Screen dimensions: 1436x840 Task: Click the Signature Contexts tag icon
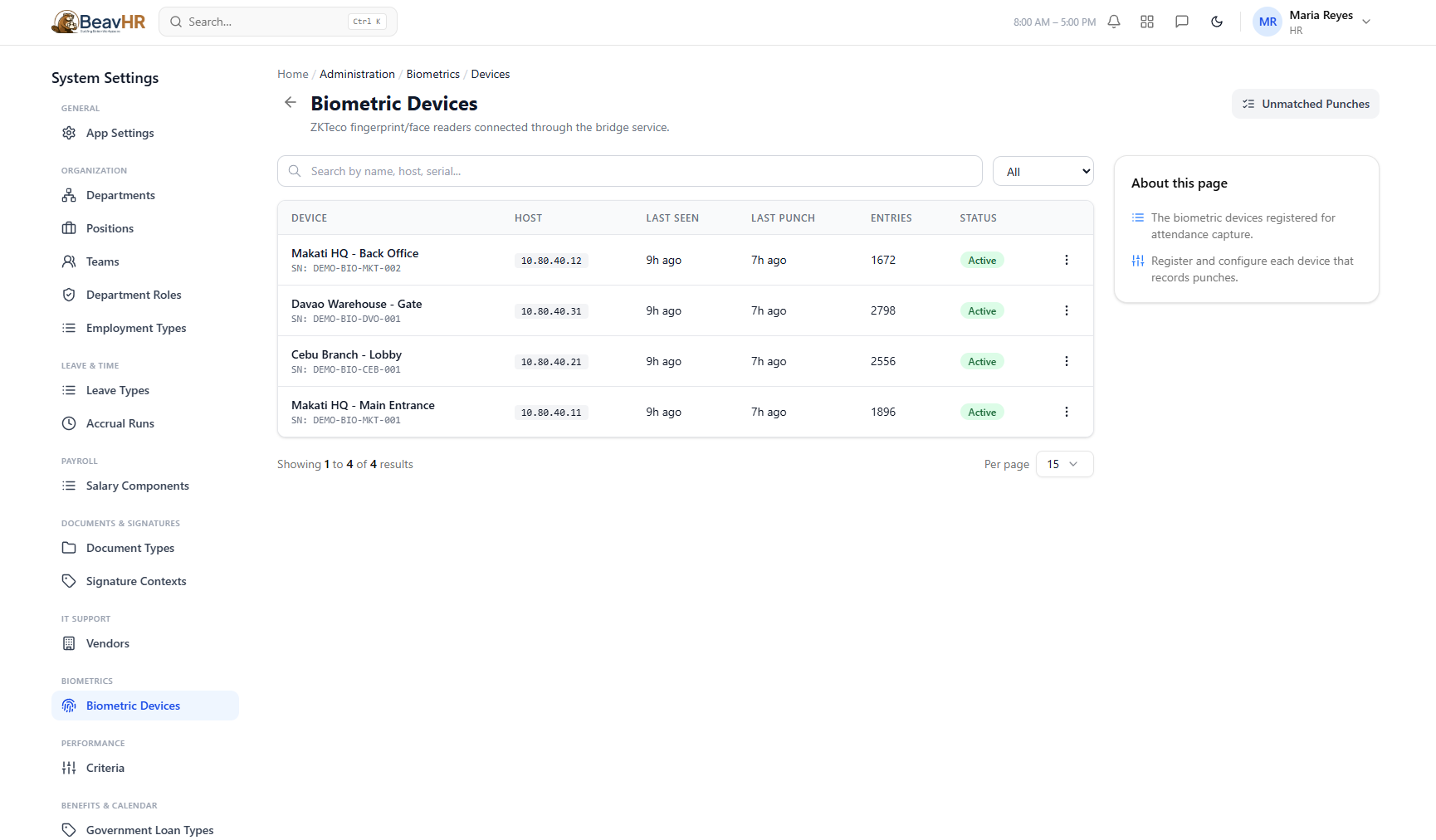click(x=69, y=581)
